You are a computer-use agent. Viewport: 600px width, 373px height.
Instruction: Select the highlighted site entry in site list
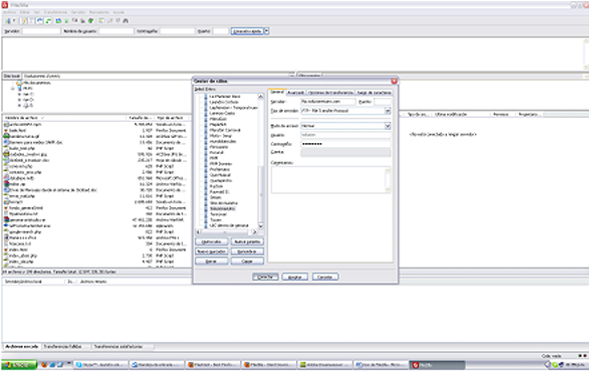coord(223,209)
